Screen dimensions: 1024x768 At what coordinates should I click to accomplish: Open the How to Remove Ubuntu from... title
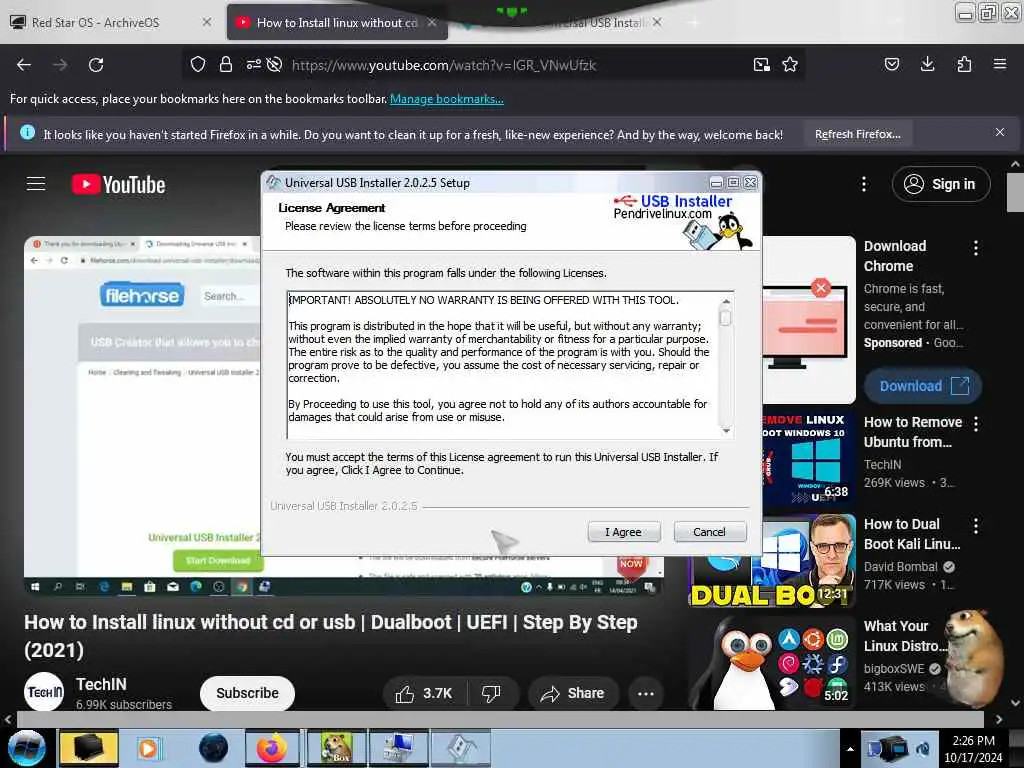pos(912,432)
